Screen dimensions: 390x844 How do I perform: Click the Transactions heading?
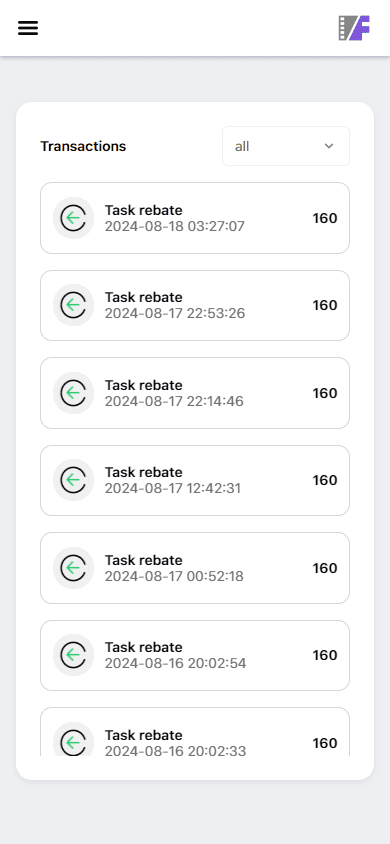[83, 146]
